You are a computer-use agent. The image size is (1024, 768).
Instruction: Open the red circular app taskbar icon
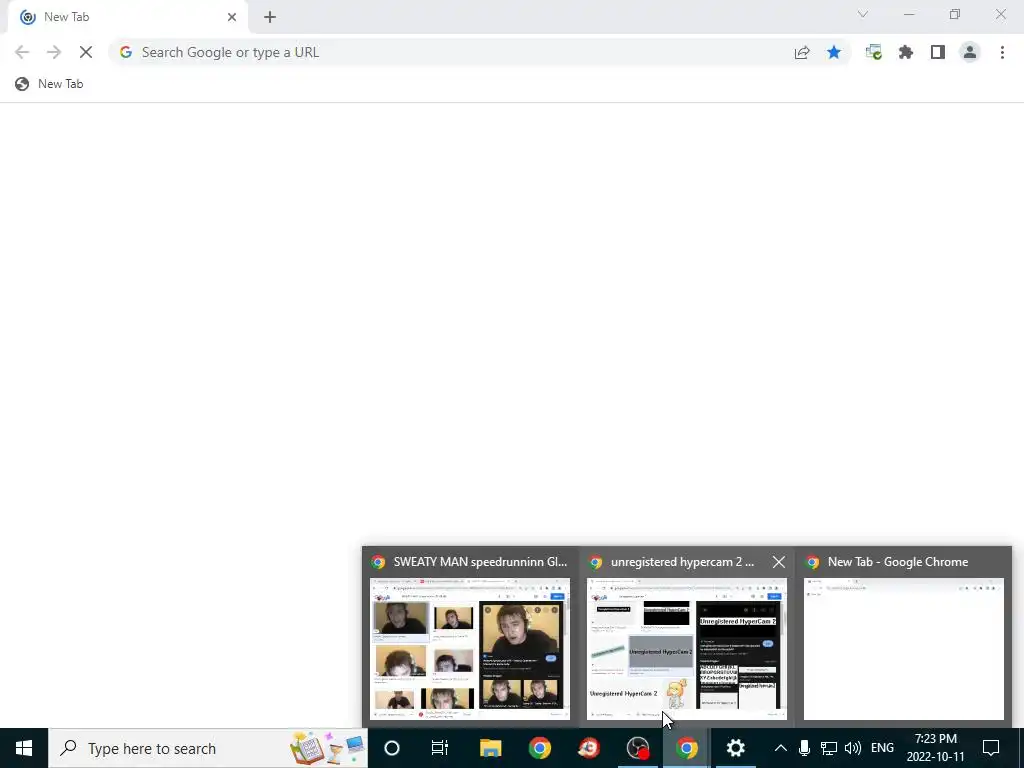click(588, 748)
